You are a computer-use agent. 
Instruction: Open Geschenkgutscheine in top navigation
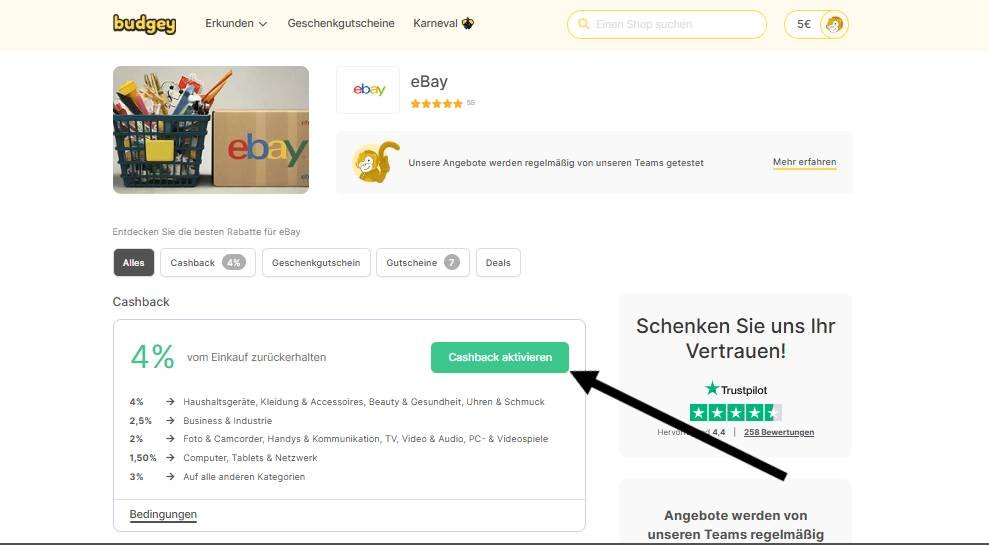coord(341,23)
